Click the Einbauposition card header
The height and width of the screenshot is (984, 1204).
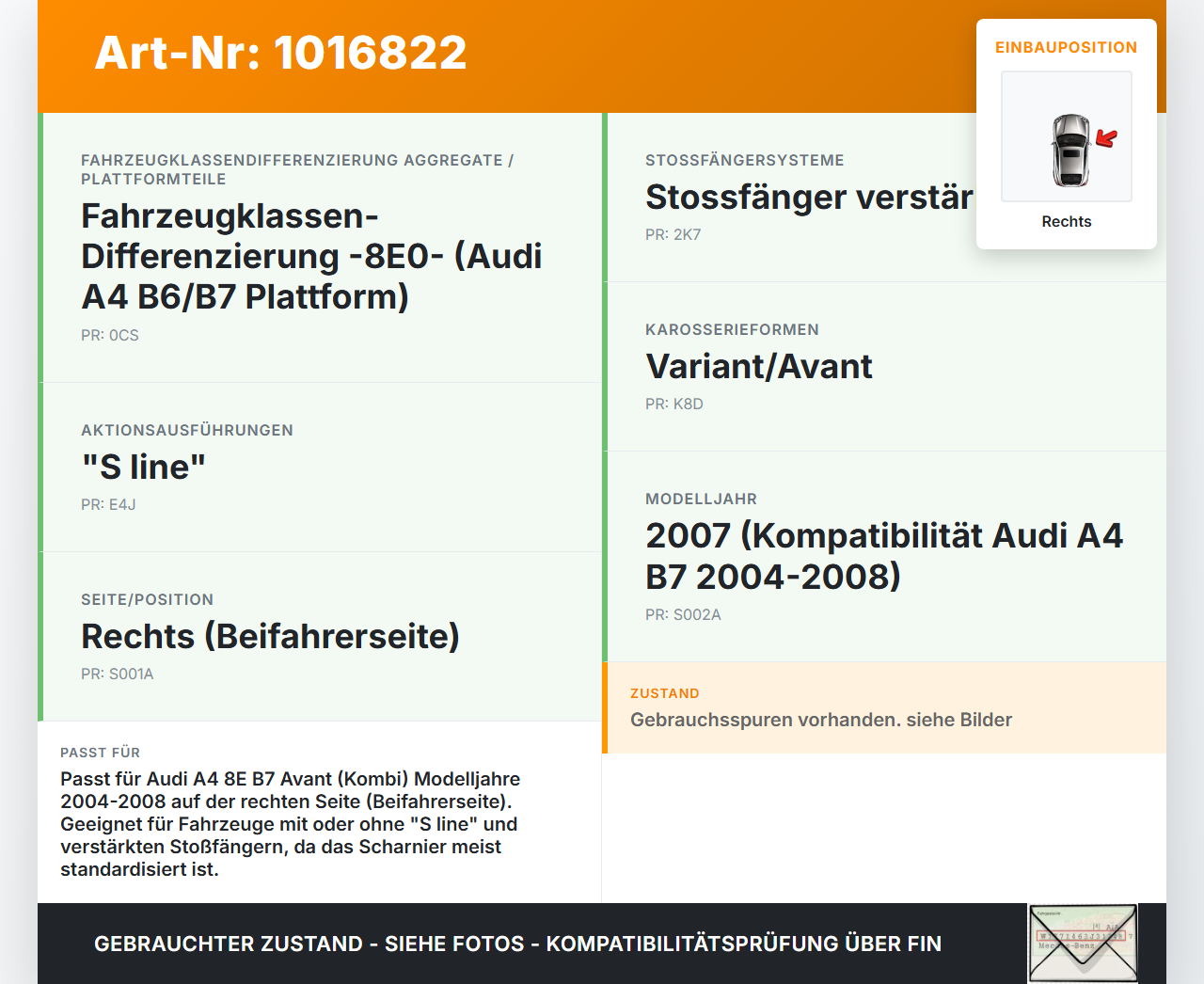click(x=1066, y=47)
